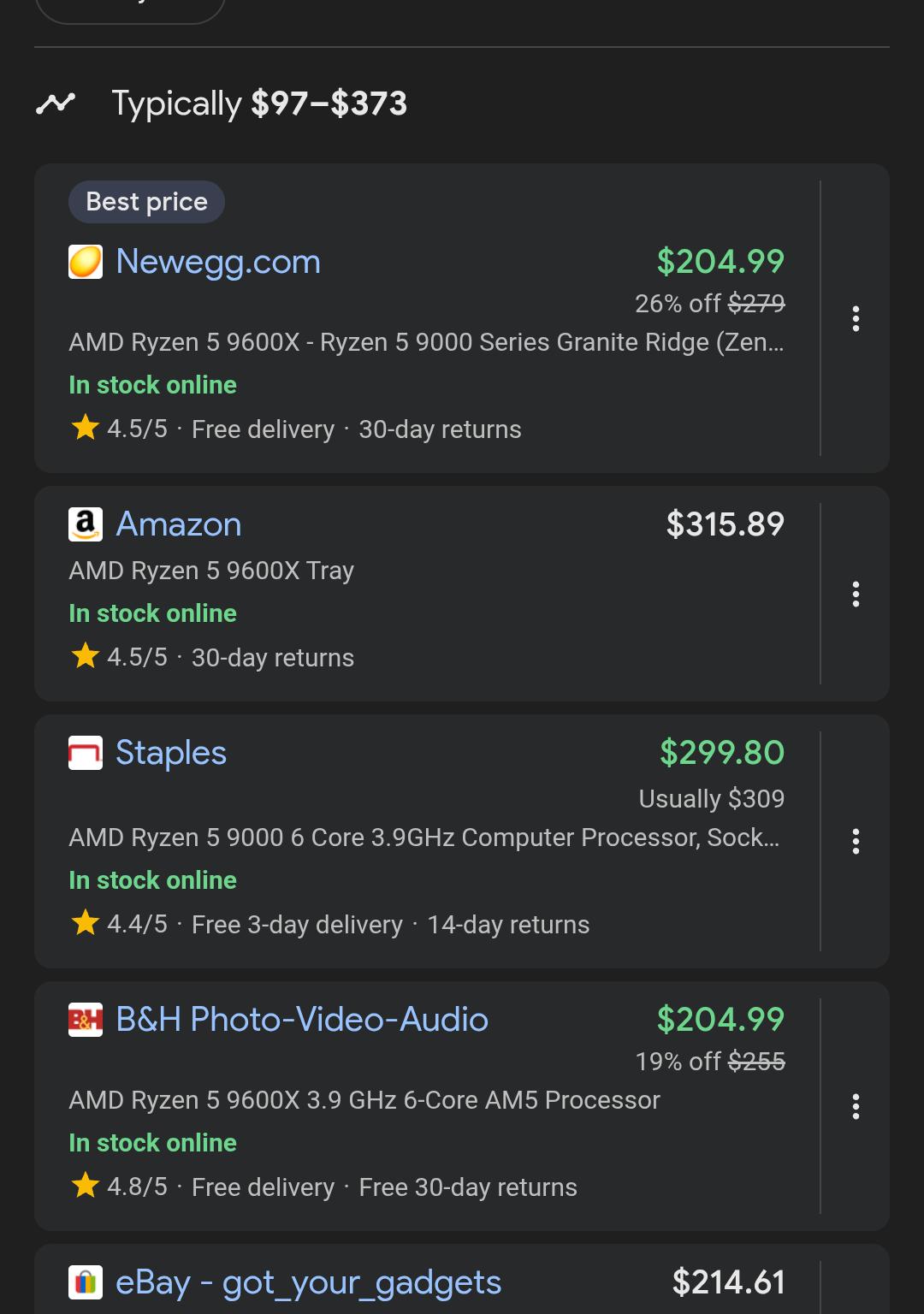Click the Amazon logo icon

coord(86,524)
